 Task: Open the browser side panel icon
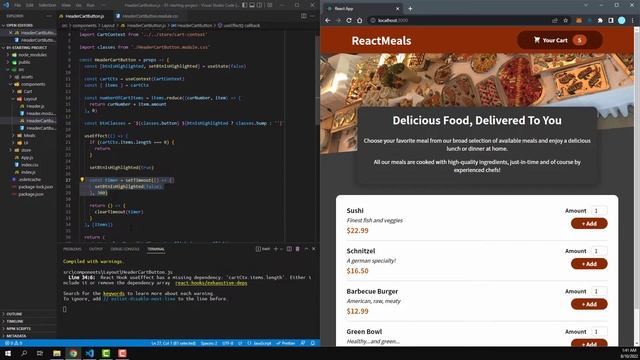611,20
